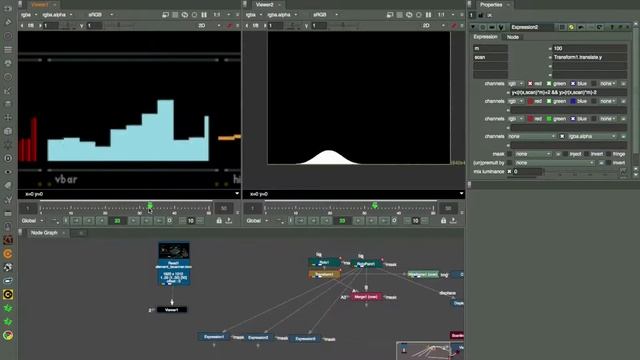Select the Expression3 node in graph
The height and width of the screenshot is (360, 640).
305,339
